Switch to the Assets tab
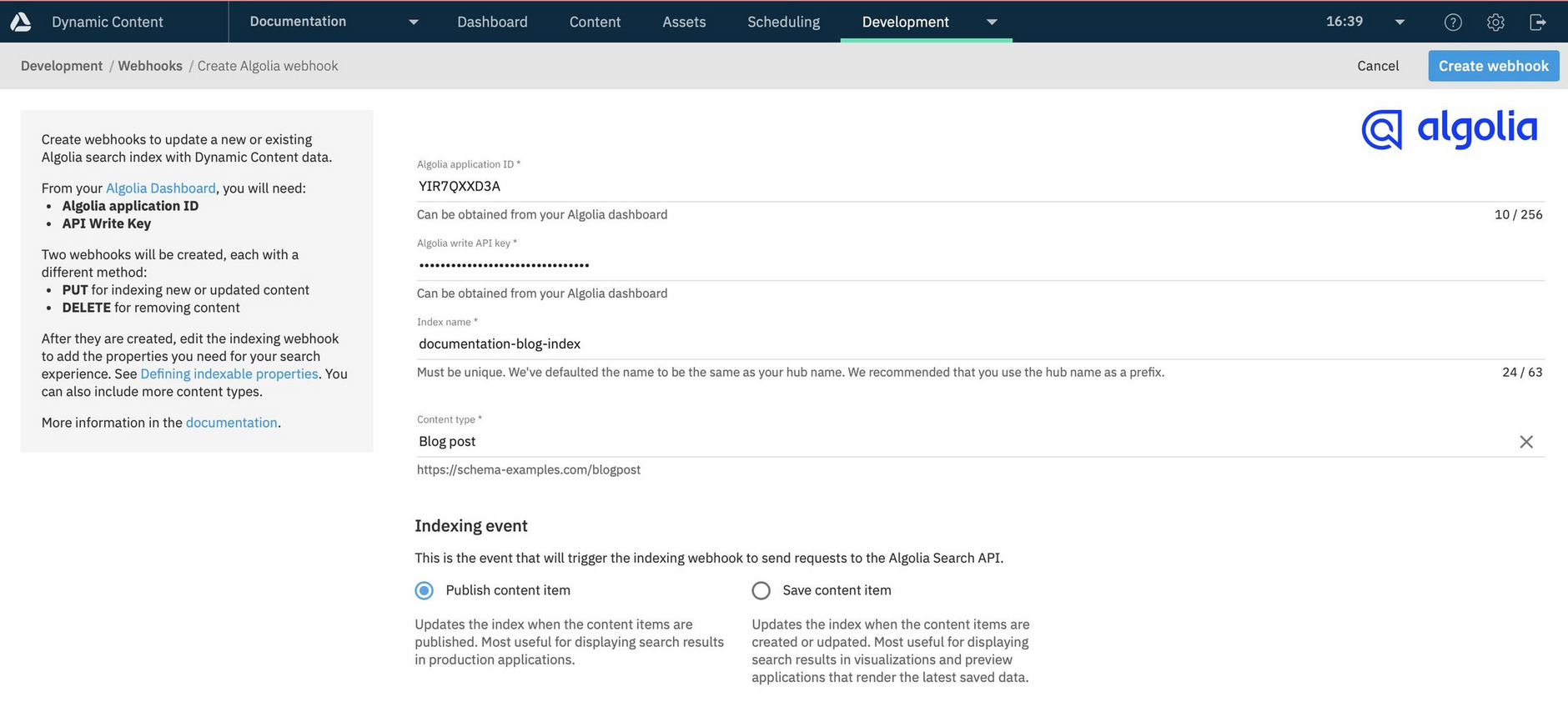 (684, 22)
